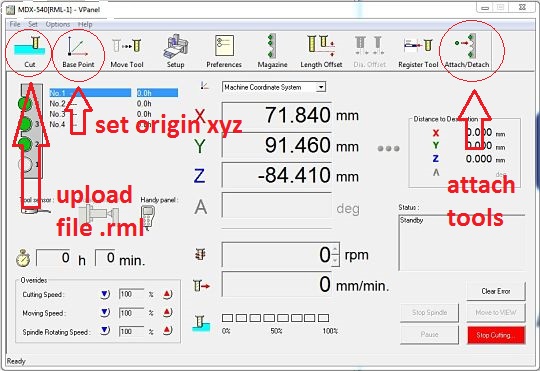Click the Move to VIEW button
540x371 pixels.
(x=496, y=312)
